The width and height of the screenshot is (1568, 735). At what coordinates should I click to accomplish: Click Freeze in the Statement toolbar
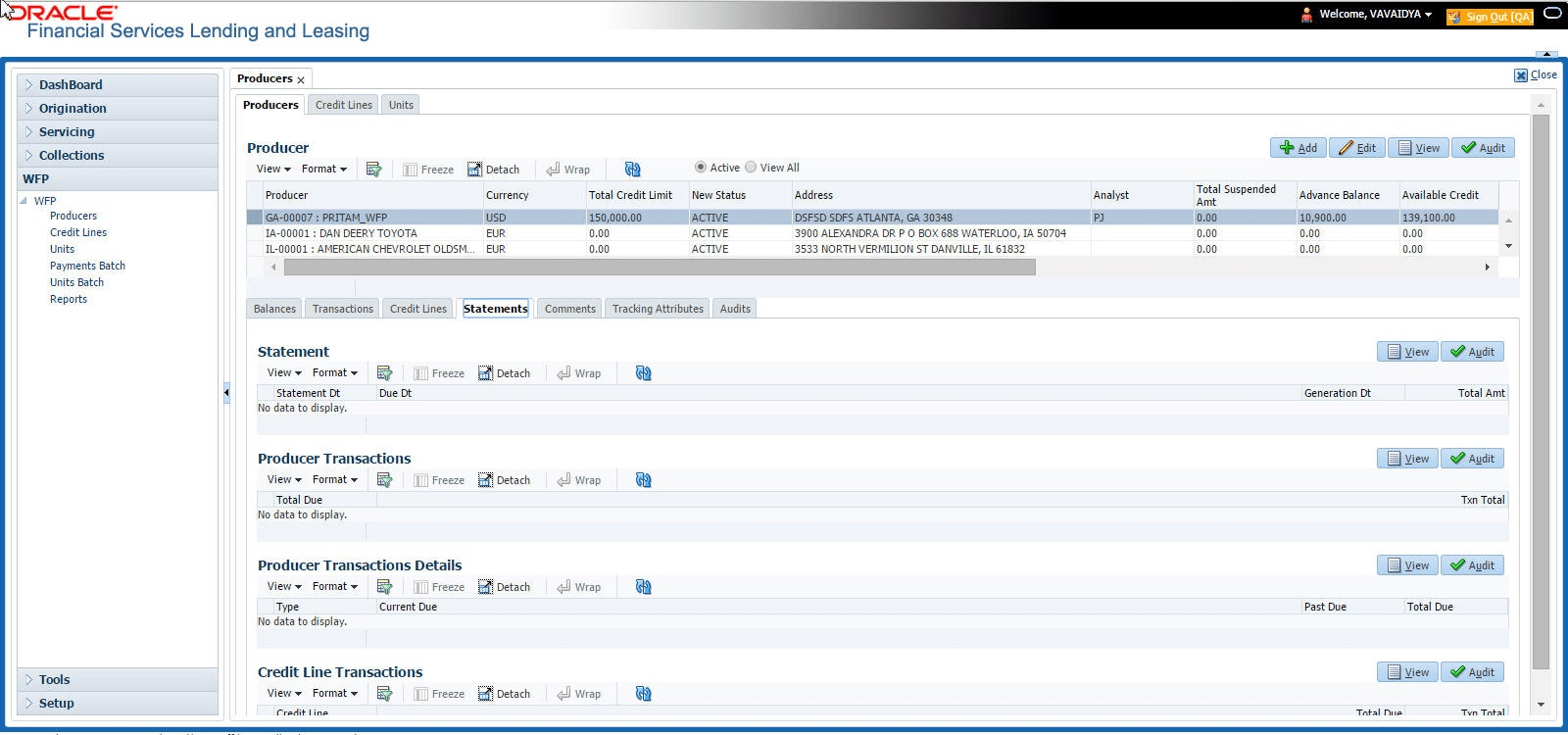coord(439,373)
